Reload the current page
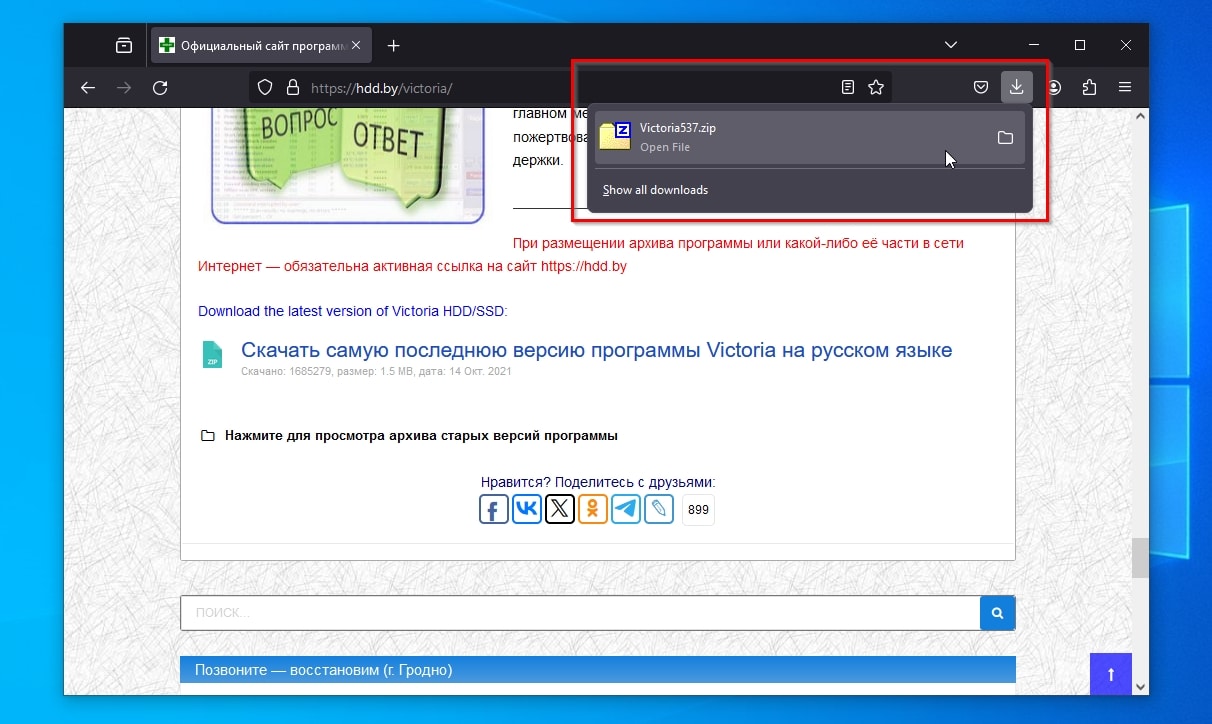Viewport: 1212px width, 724px height. (160, 87)
